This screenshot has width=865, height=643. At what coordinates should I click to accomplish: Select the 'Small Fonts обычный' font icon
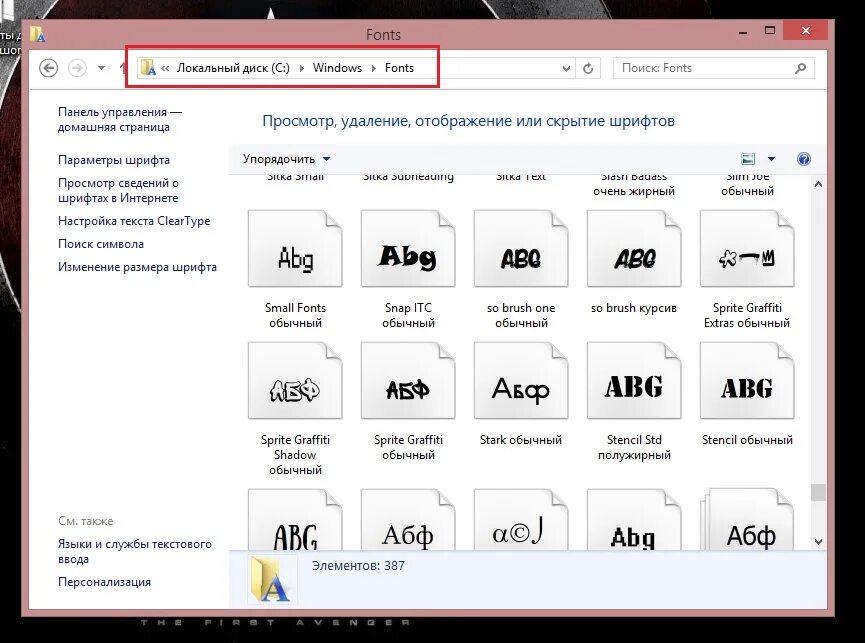[295, 248]
